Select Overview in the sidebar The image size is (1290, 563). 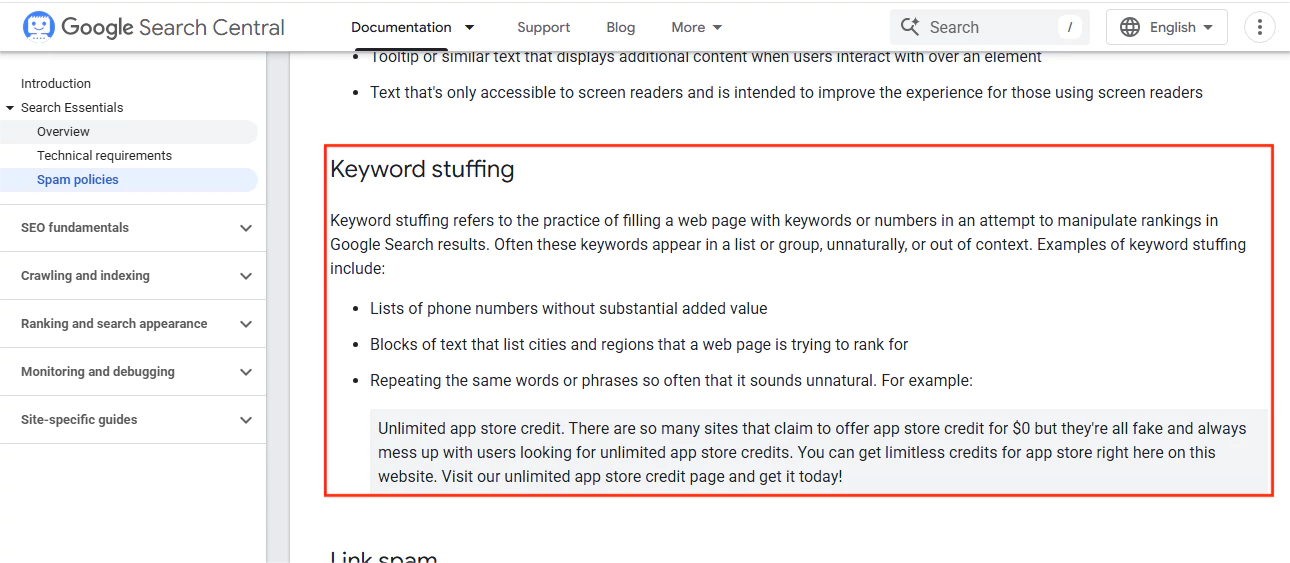tap(63, 132)
